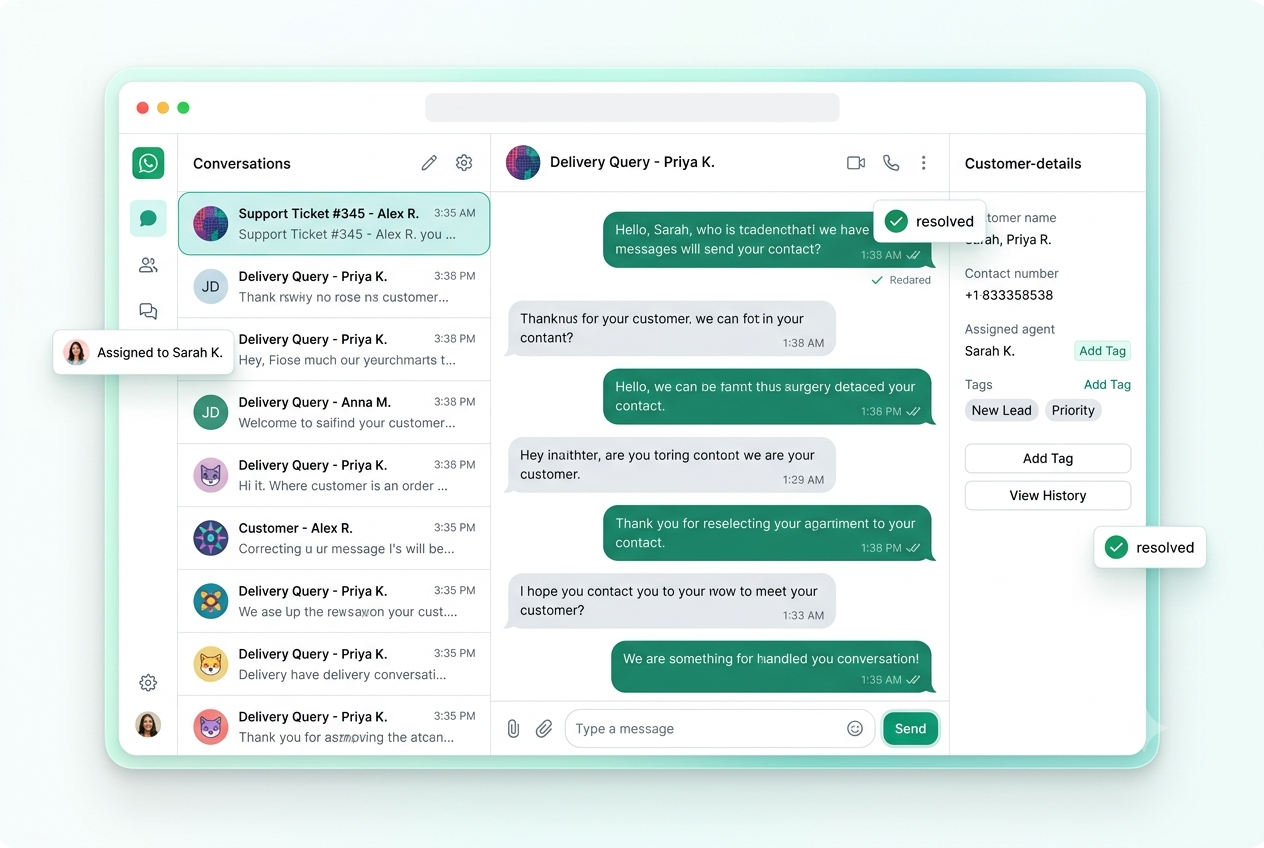
Task: Click the resolved badge near chat top
Action: point(930,222)
